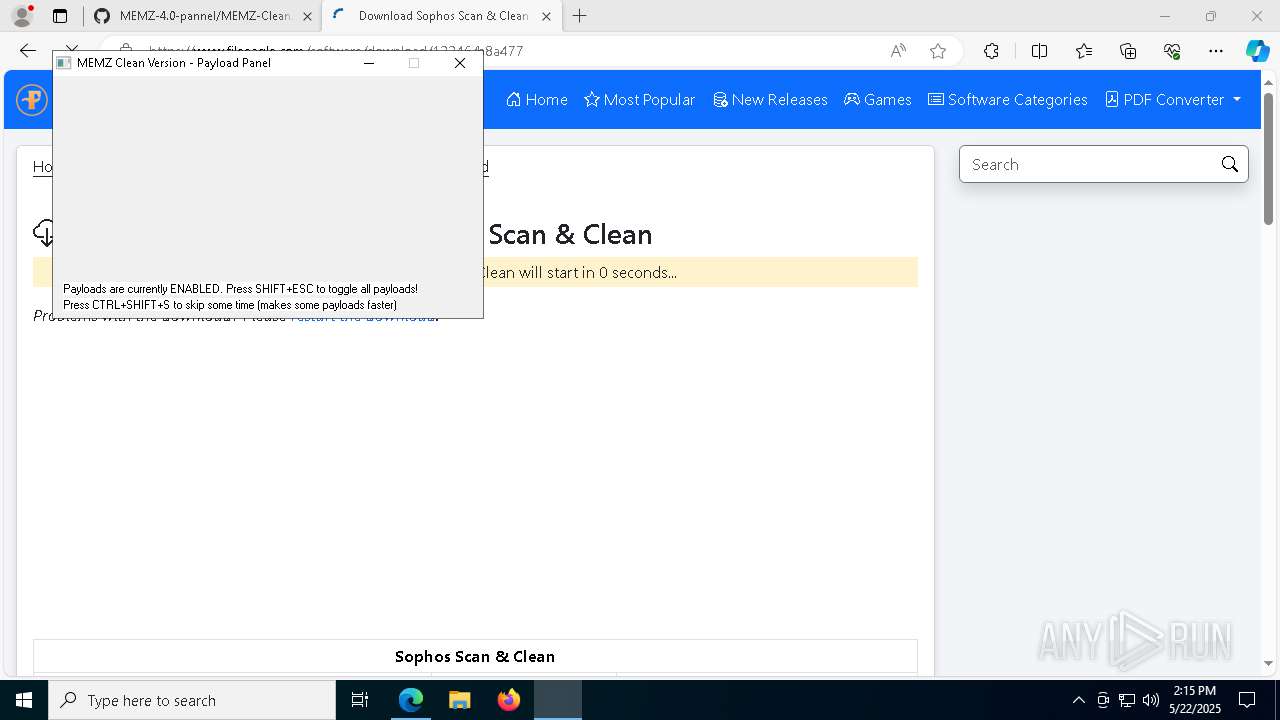Close the MEMZ Payload Panel window
Screen dimensions: 1280x720
(460, 62)
